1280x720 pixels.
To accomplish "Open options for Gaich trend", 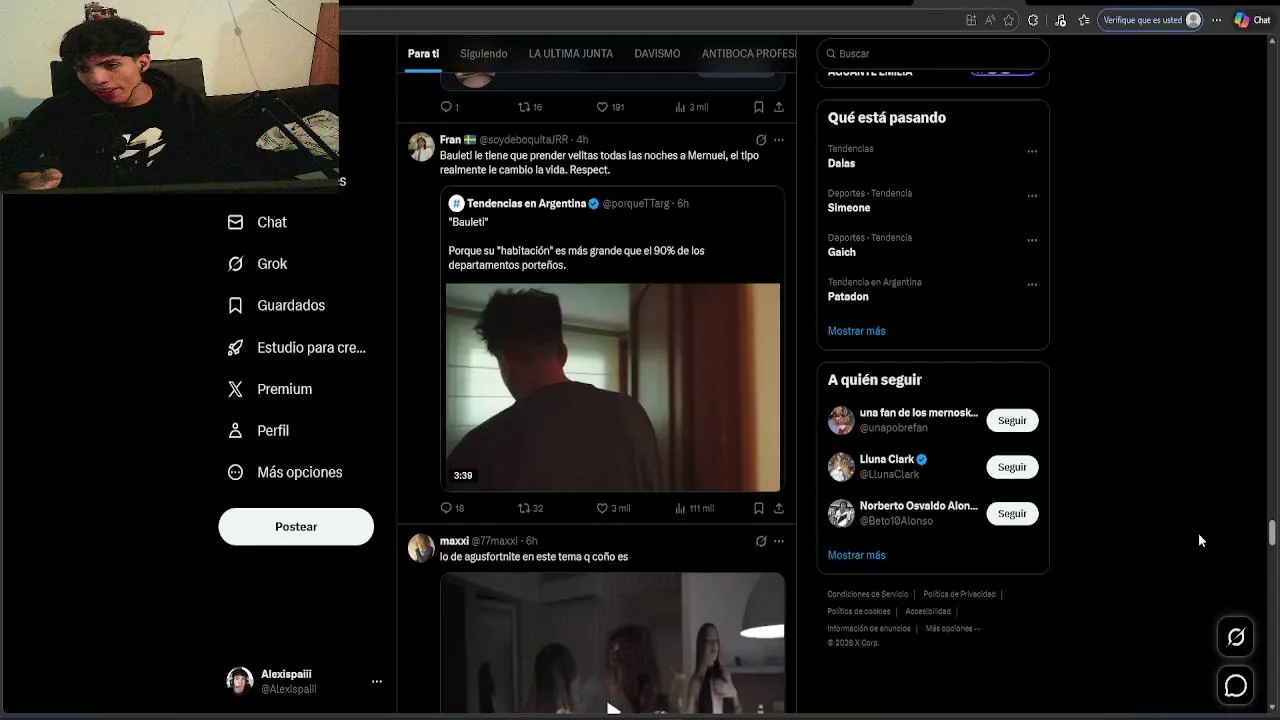I will pos(1032,241).
